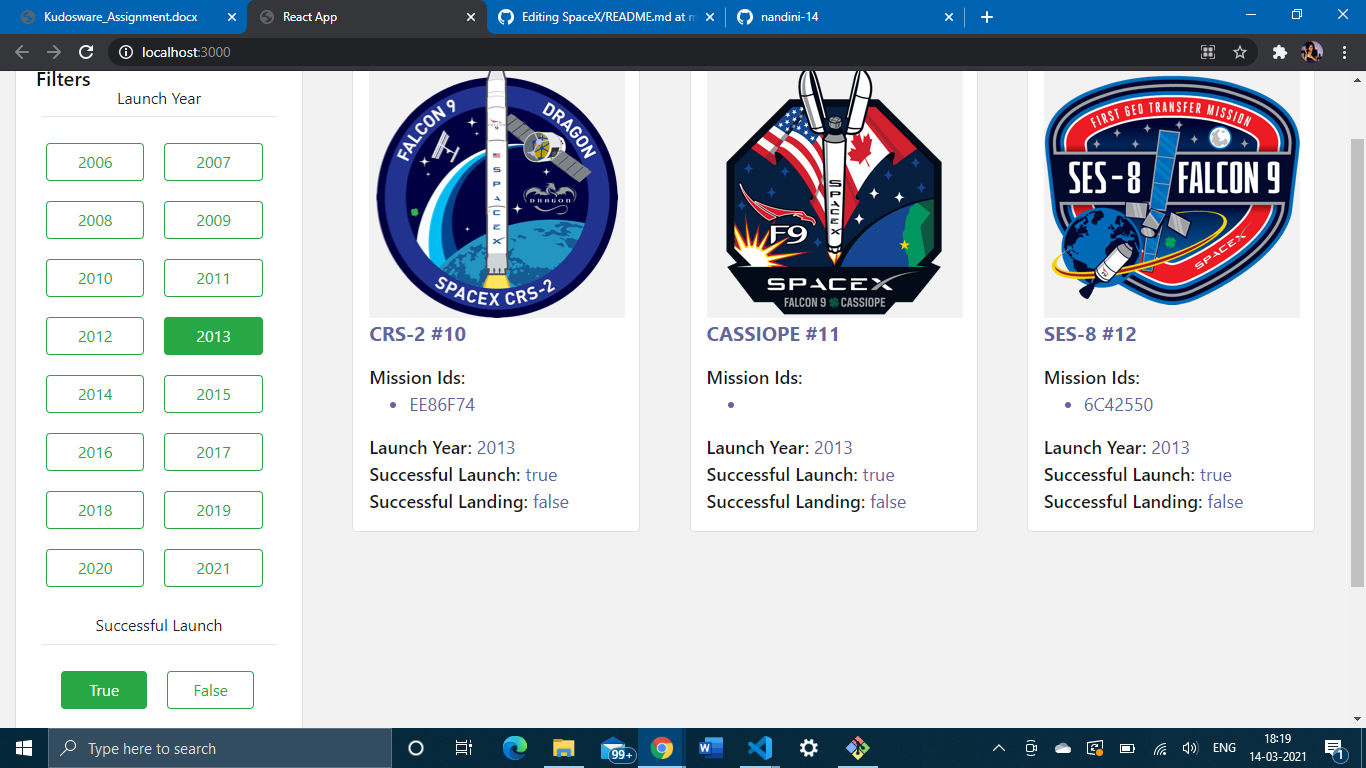The height and width of the screenshot is (768, 1366).
Task: Toggle off the 2013 launch year filter
Action: click(213, 336)
